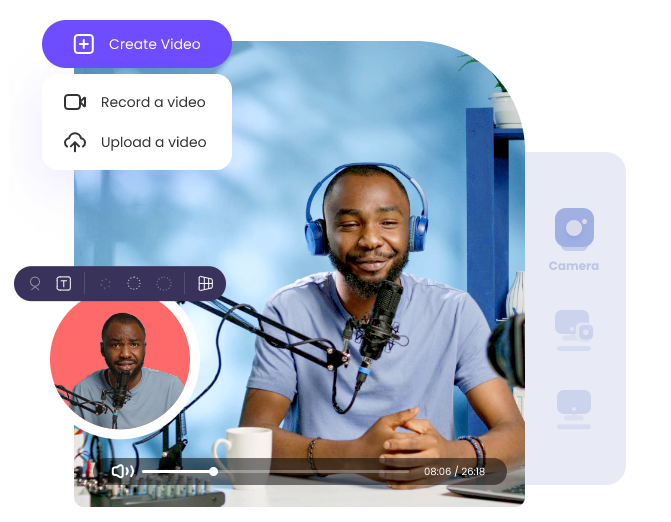The height and width of the screenshot is (522, 671).
Task: Click the 08:06 / 26:18 timestamp
Action: [454, 471]
